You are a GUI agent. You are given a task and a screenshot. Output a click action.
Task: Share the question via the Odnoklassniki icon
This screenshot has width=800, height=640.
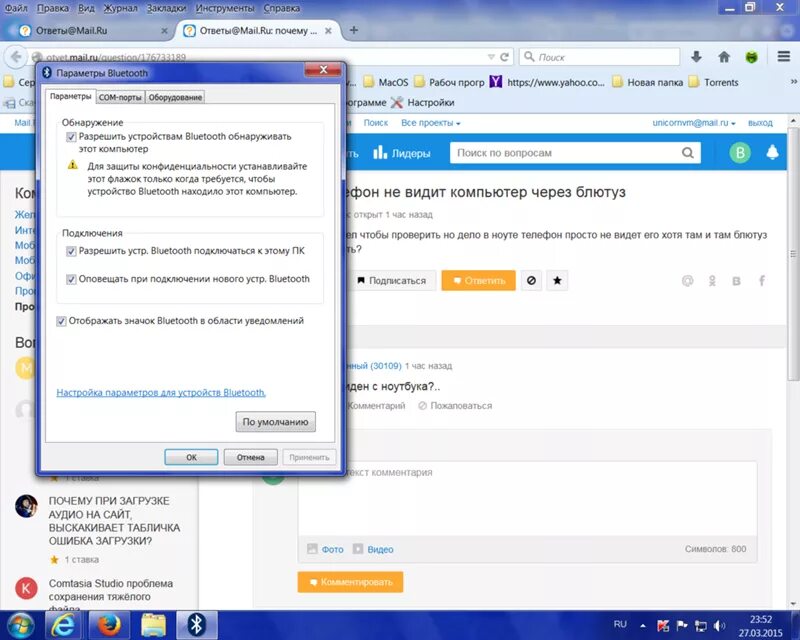pyautogui.click(x=712, y=281)
